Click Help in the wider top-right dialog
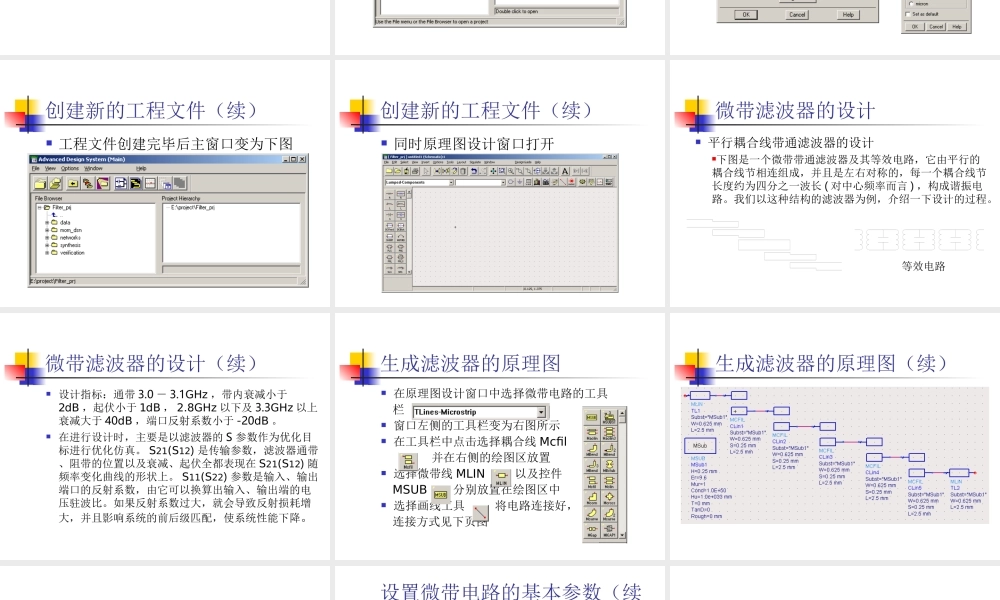 click(x=848, y=14)
